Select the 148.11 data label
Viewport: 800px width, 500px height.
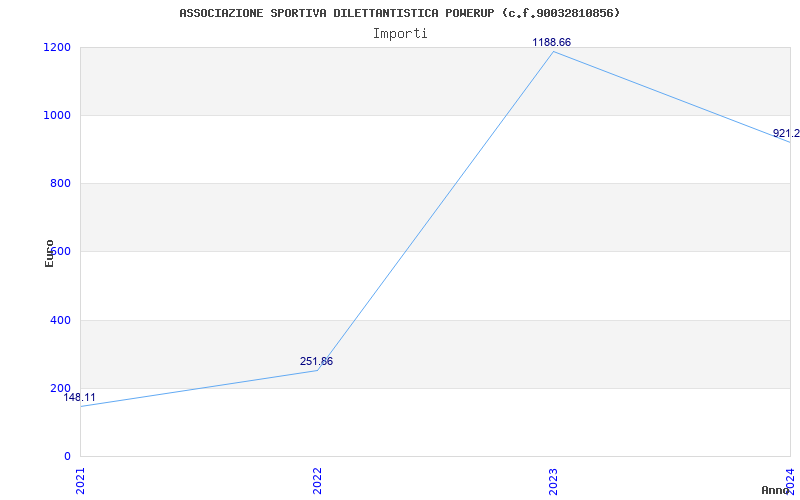click(80, 397)
